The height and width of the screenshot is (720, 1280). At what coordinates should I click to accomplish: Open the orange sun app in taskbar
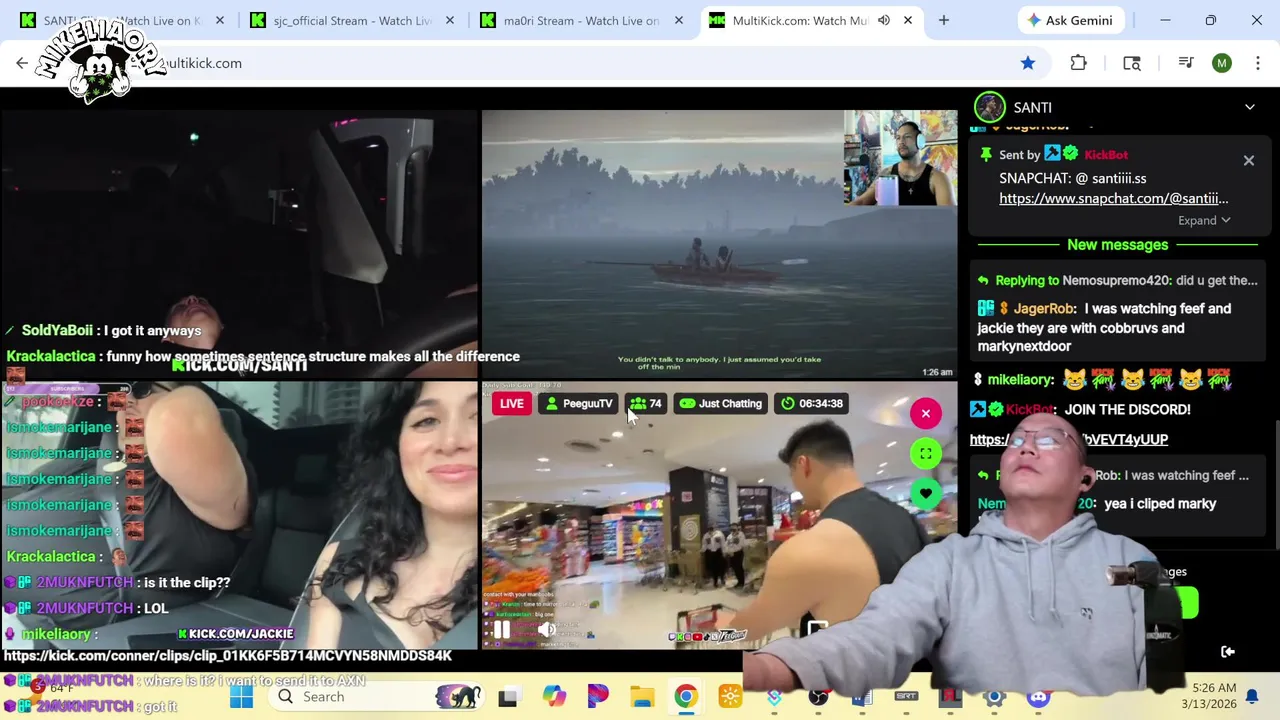point(730,697)
